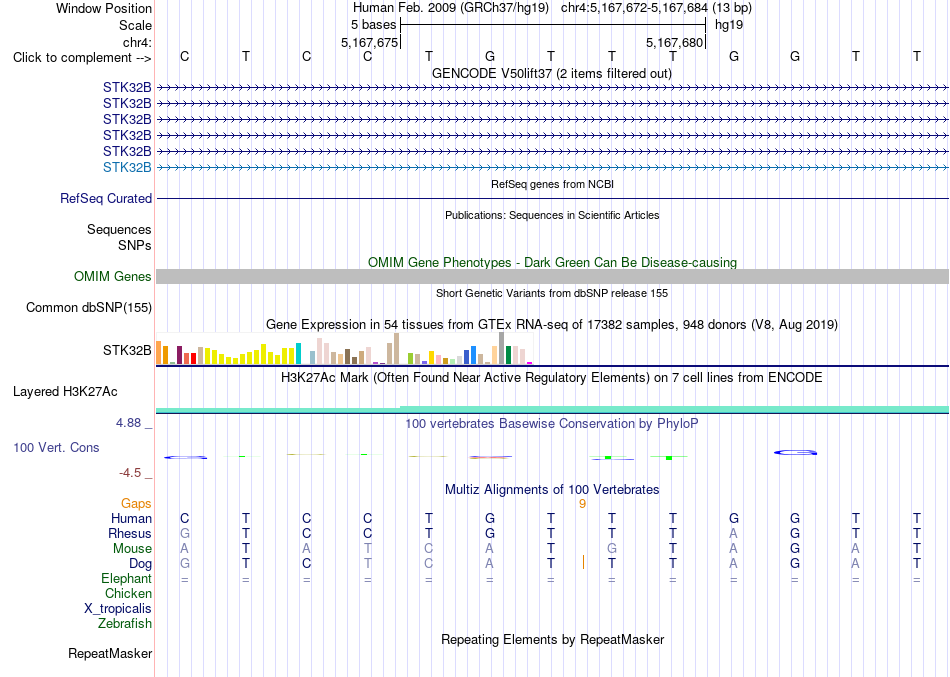The height and width of the screenshot is (677, 950).
Task: Click the X_tropicalis alignment row label
Action: point(118,609)
